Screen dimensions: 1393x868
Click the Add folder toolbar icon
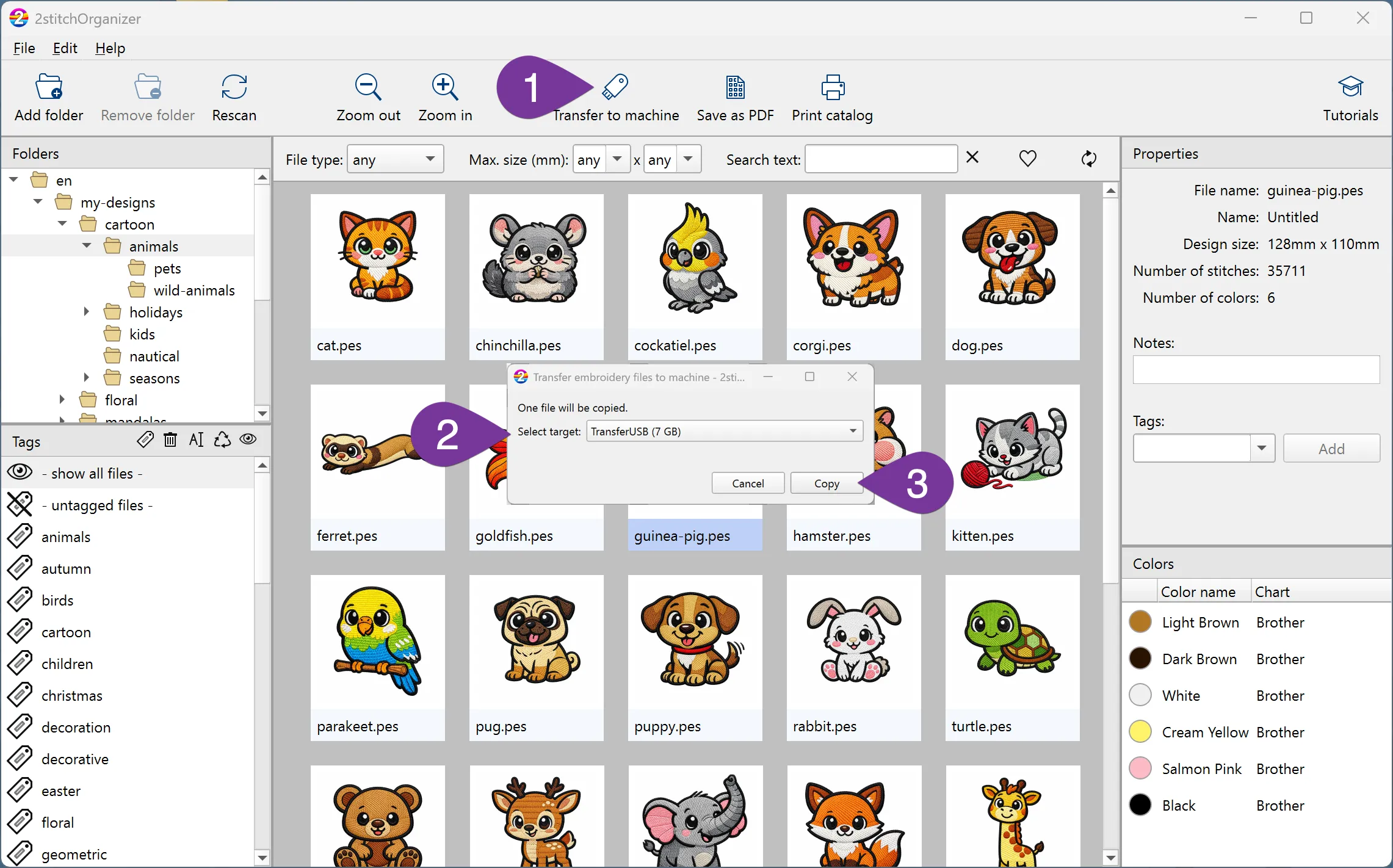point(49,87)
